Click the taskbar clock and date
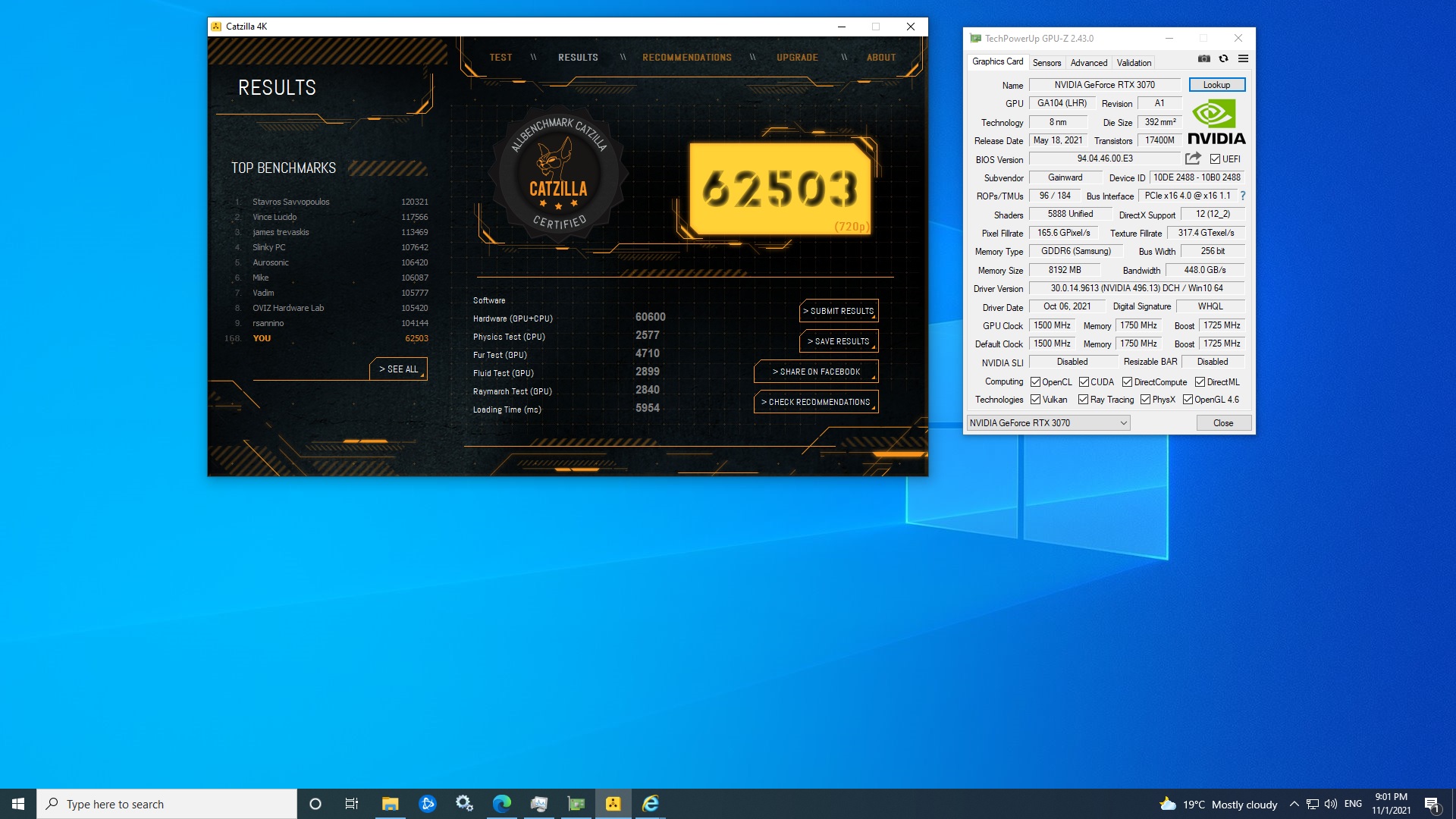1456x819 pixels. pos(1391,804)
